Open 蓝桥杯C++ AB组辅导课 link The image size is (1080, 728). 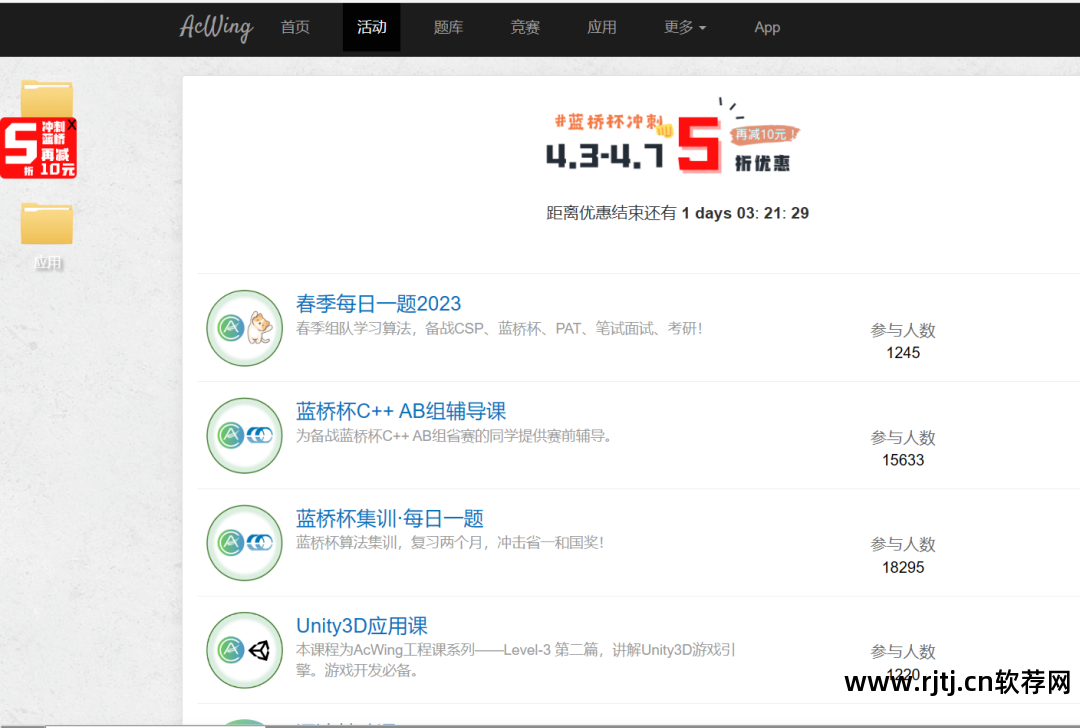[401, 411]
